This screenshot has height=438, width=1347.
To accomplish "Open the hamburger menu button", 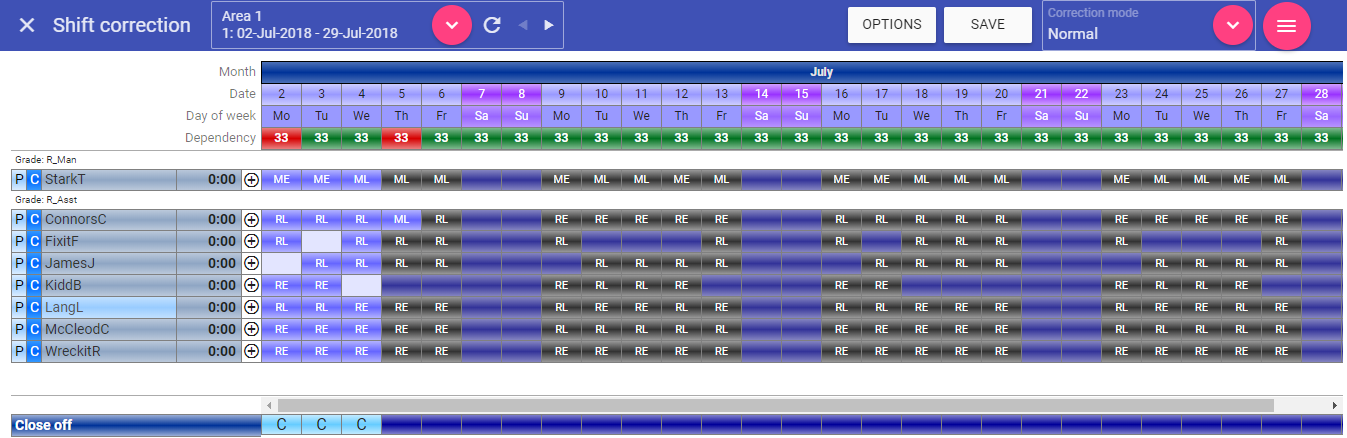I will 1286,26.
